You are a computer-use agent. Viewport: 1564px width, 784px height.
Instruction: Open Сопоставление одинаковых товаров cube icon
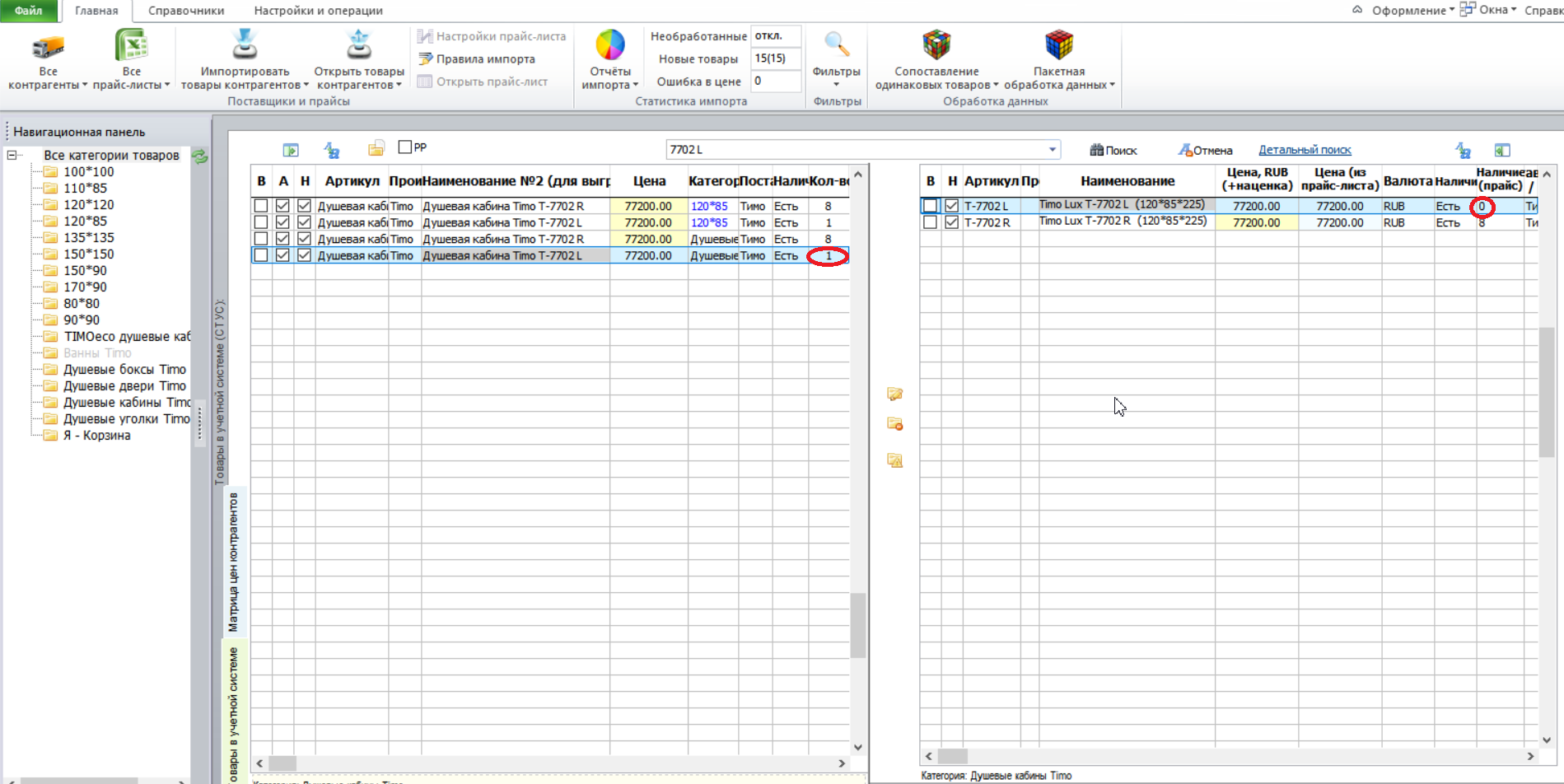click(936, 44)
